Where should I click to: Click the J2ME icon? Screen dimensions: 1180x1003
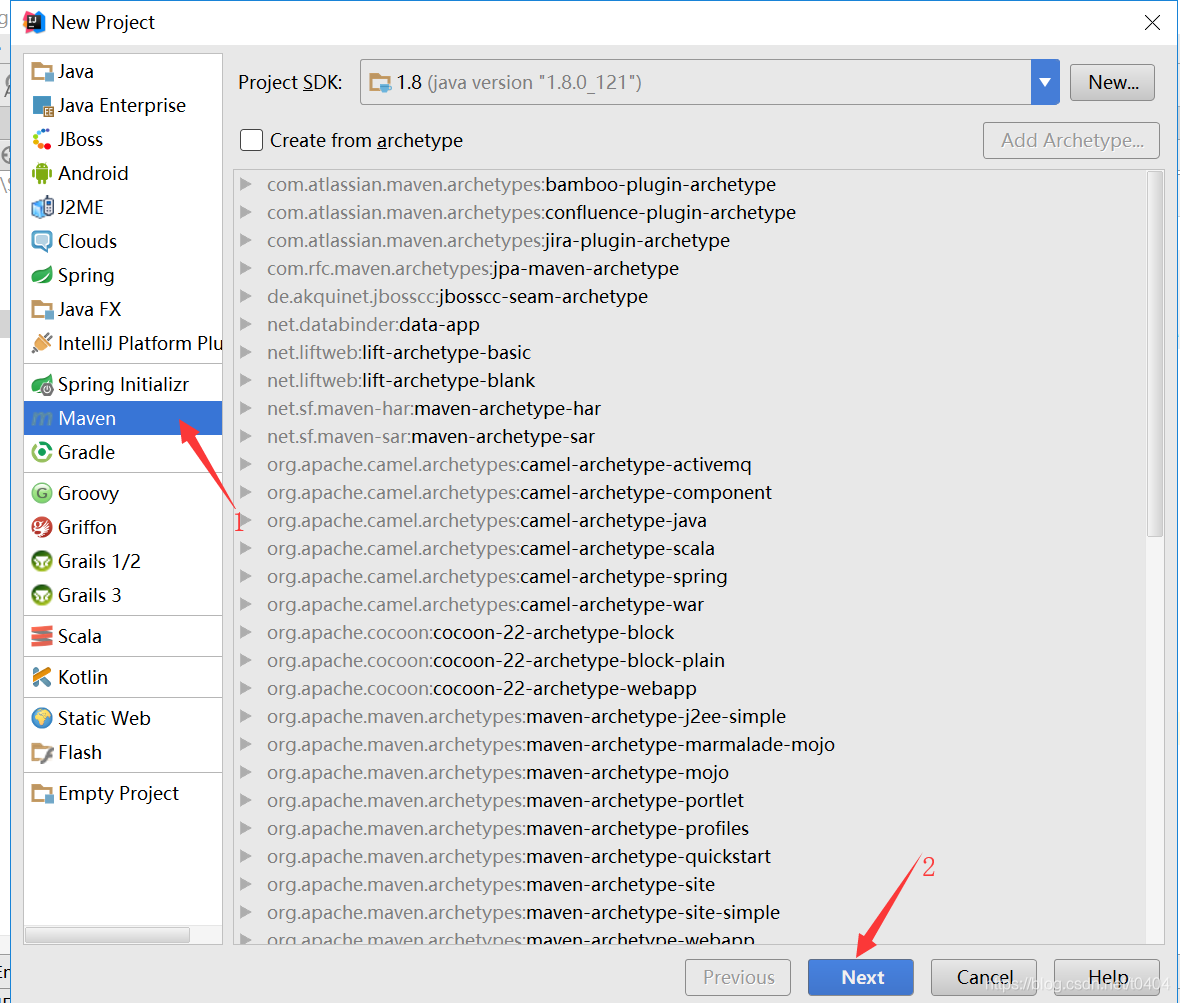tap(42, 208)
